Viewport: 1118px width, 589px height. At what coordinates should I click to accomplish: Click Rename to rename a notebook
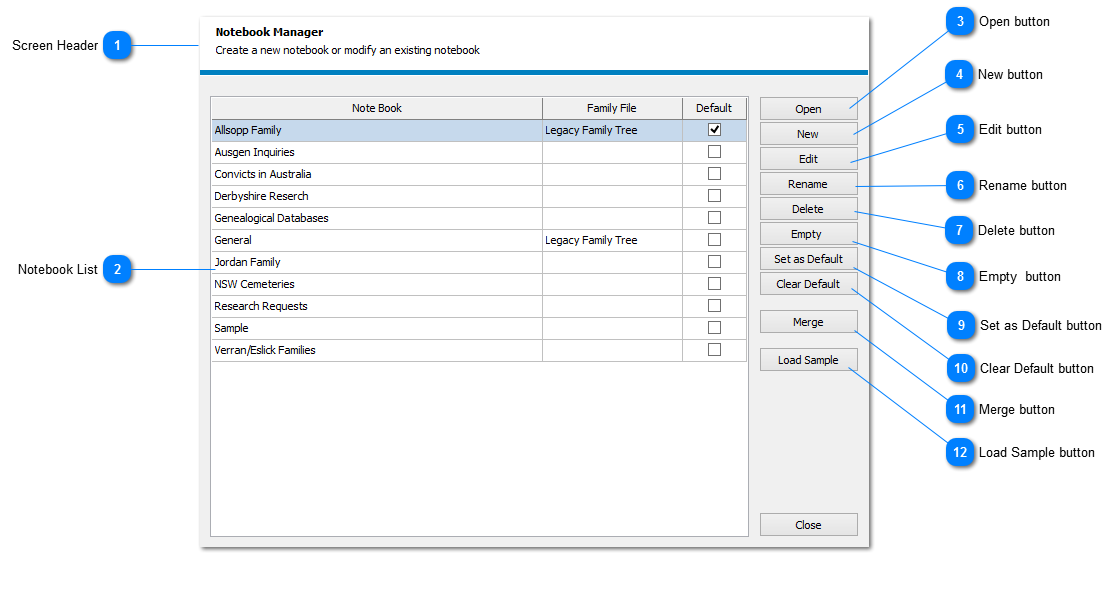[808, 183]
